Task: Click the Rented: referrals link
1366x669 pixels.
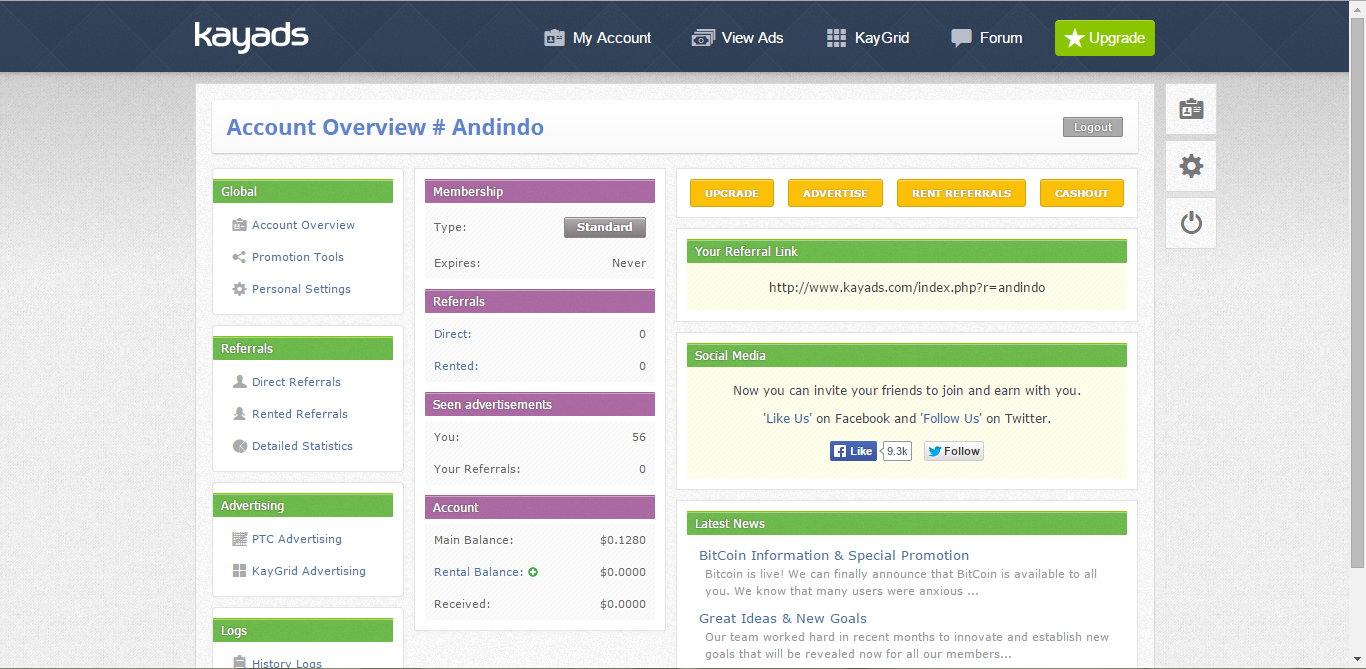Action: pyautogui.click(x=456, y=366)
